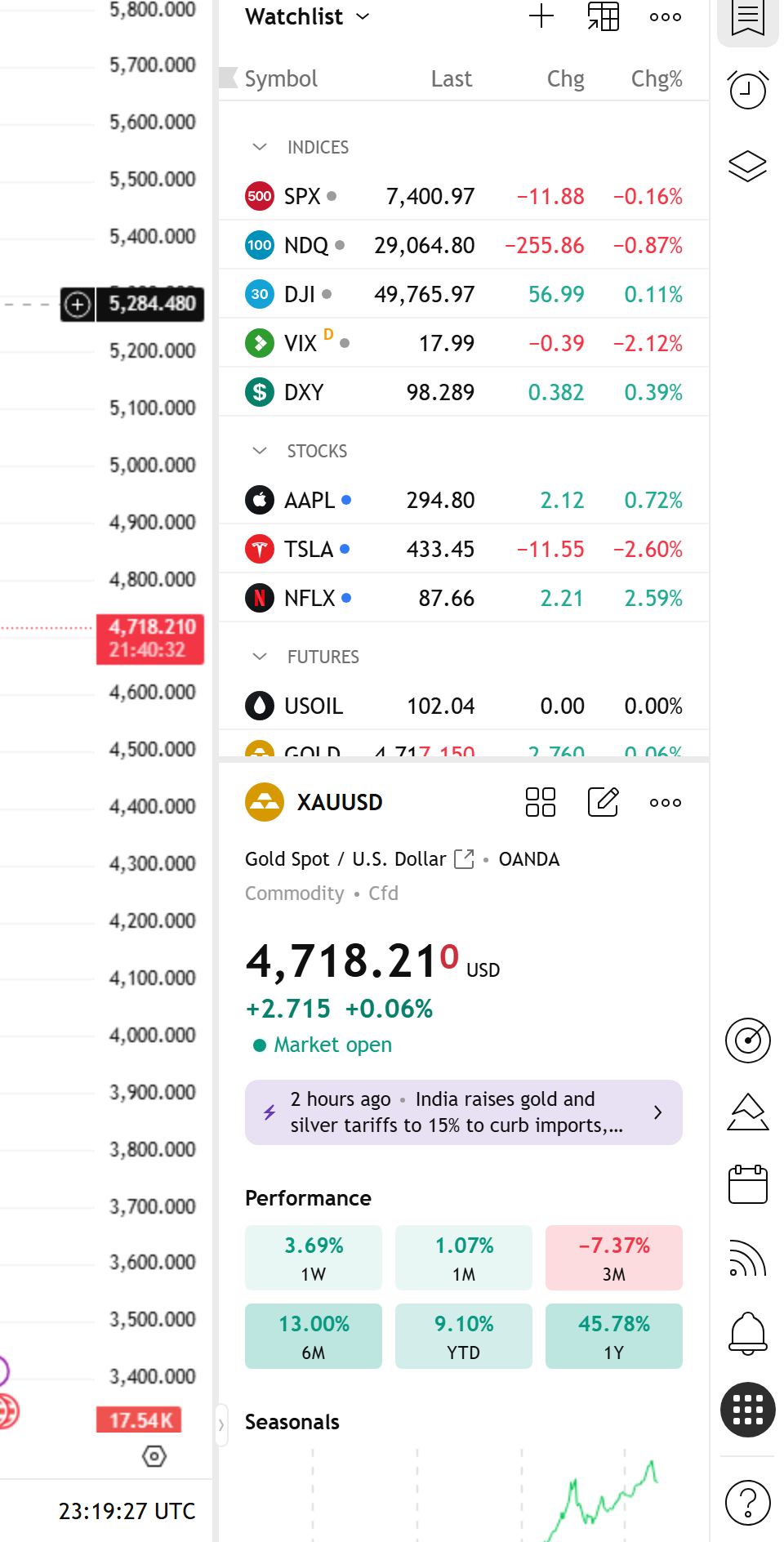
Task: Sort watchlist by Symbol column
Action: coord(281,78)
